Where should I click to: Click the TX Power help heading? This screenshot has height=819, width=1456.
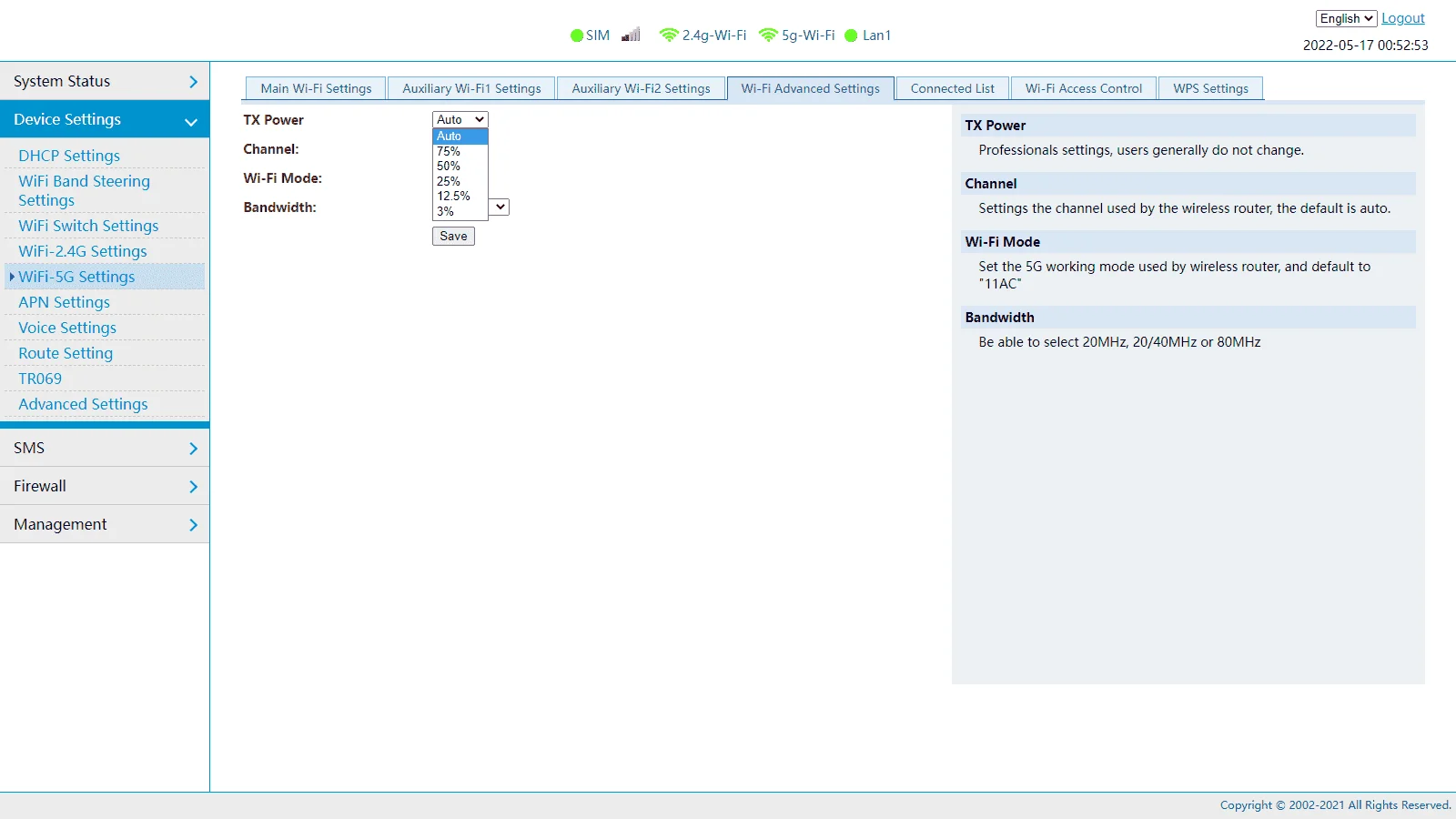[x=996, y=126]
